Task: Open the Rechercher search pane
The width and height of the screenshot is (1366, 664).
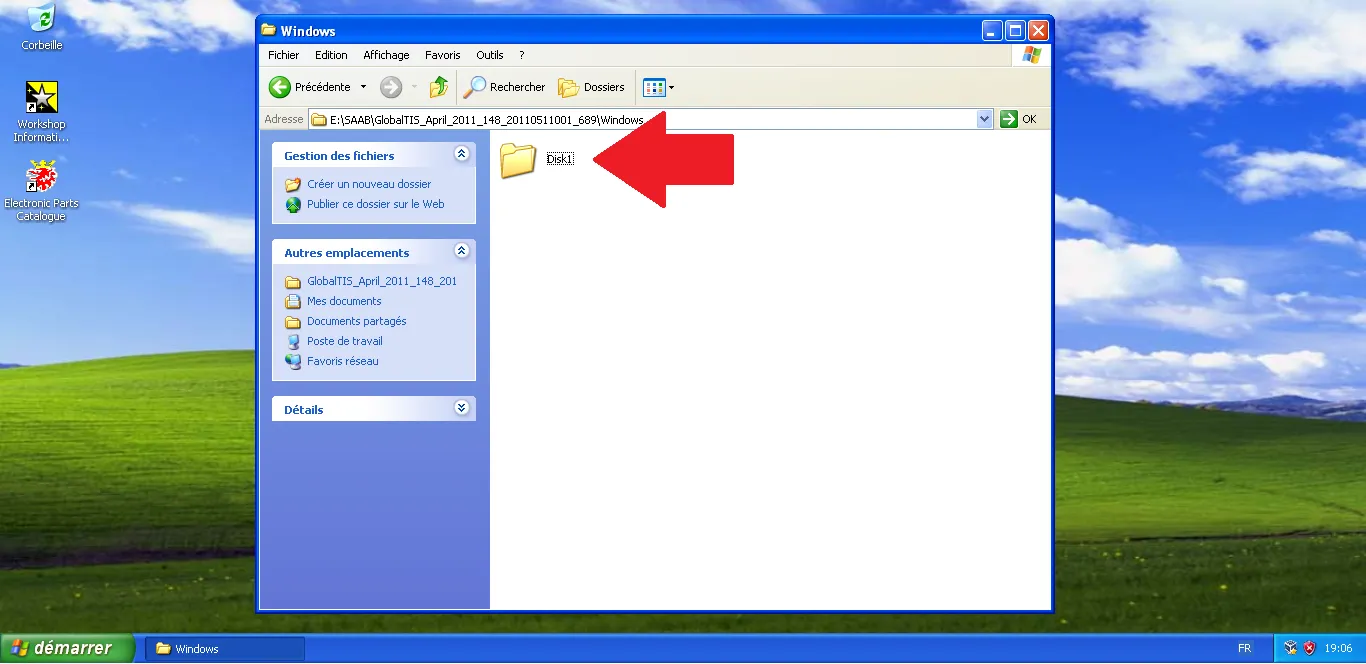Action: (x=504, y=87)
